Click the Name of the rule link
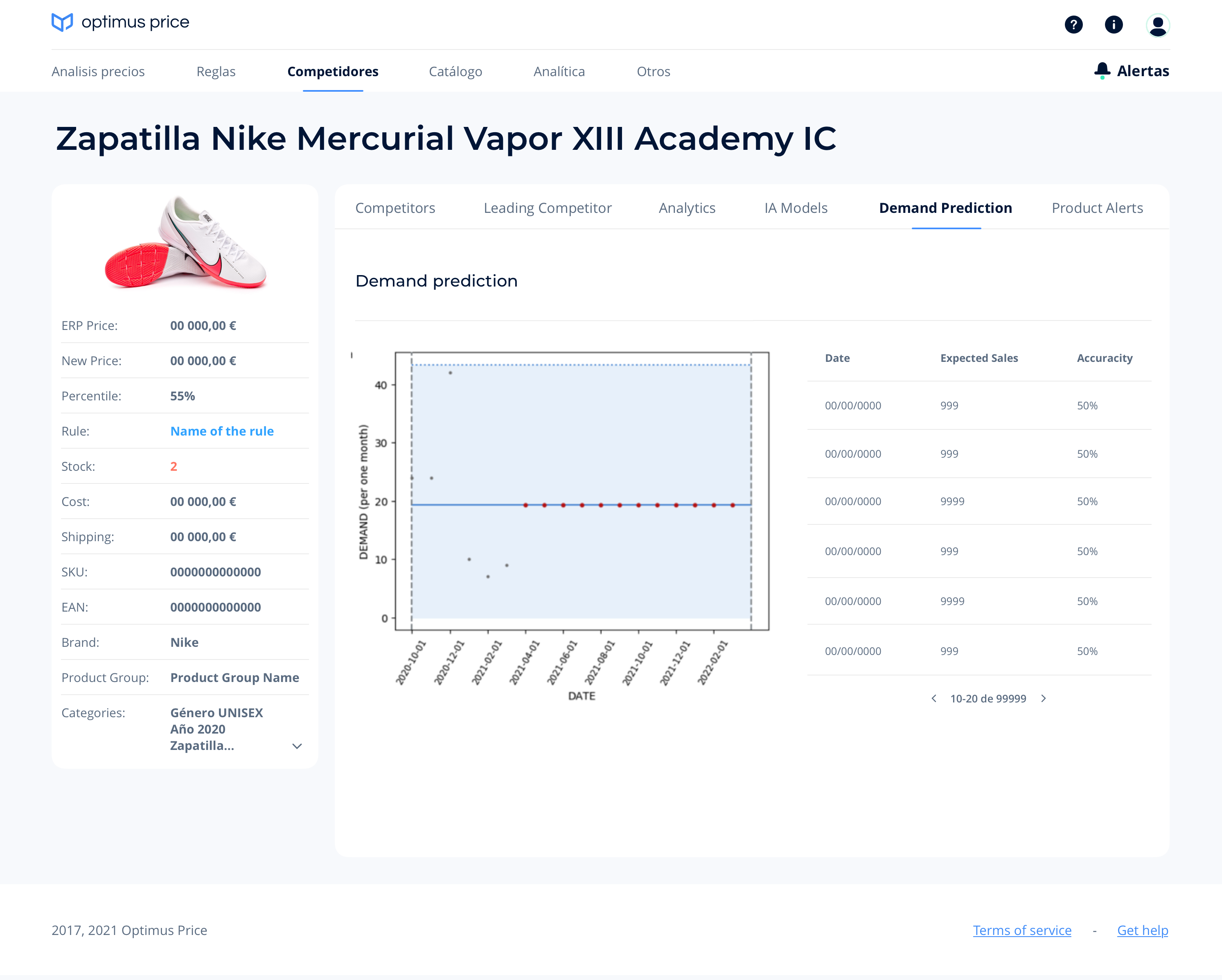The height and width of the screenshot is (980, 1222). click(x=222, y=431)
